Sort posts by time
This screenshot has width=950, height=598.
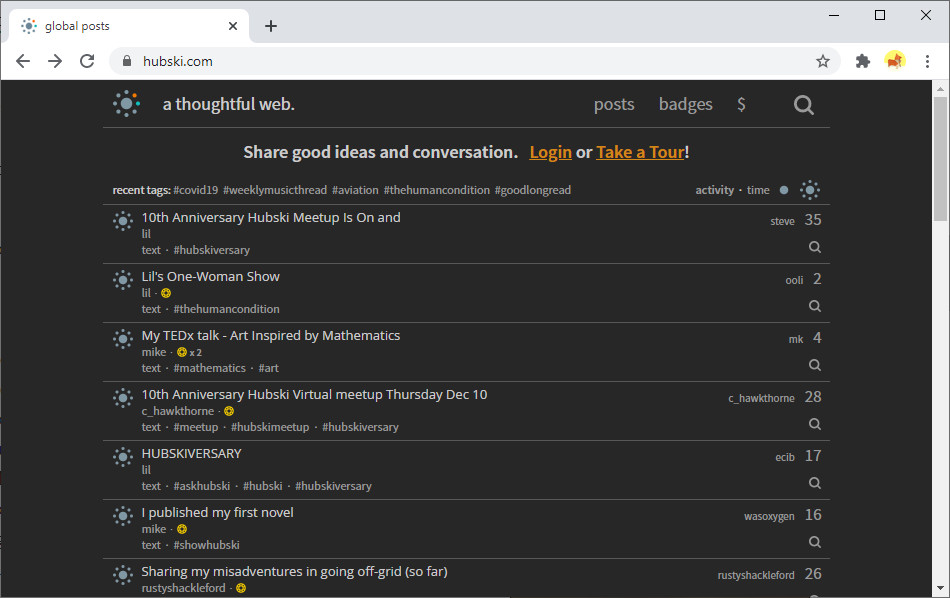tap(758, 190)
